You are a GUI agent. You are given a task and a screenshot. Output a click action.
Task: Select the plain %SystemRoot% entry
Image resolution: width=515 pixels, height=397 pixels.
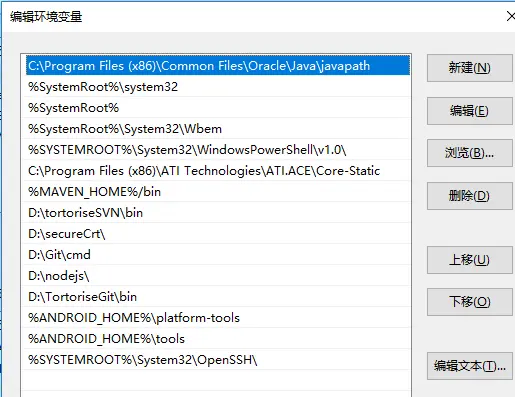218,108
